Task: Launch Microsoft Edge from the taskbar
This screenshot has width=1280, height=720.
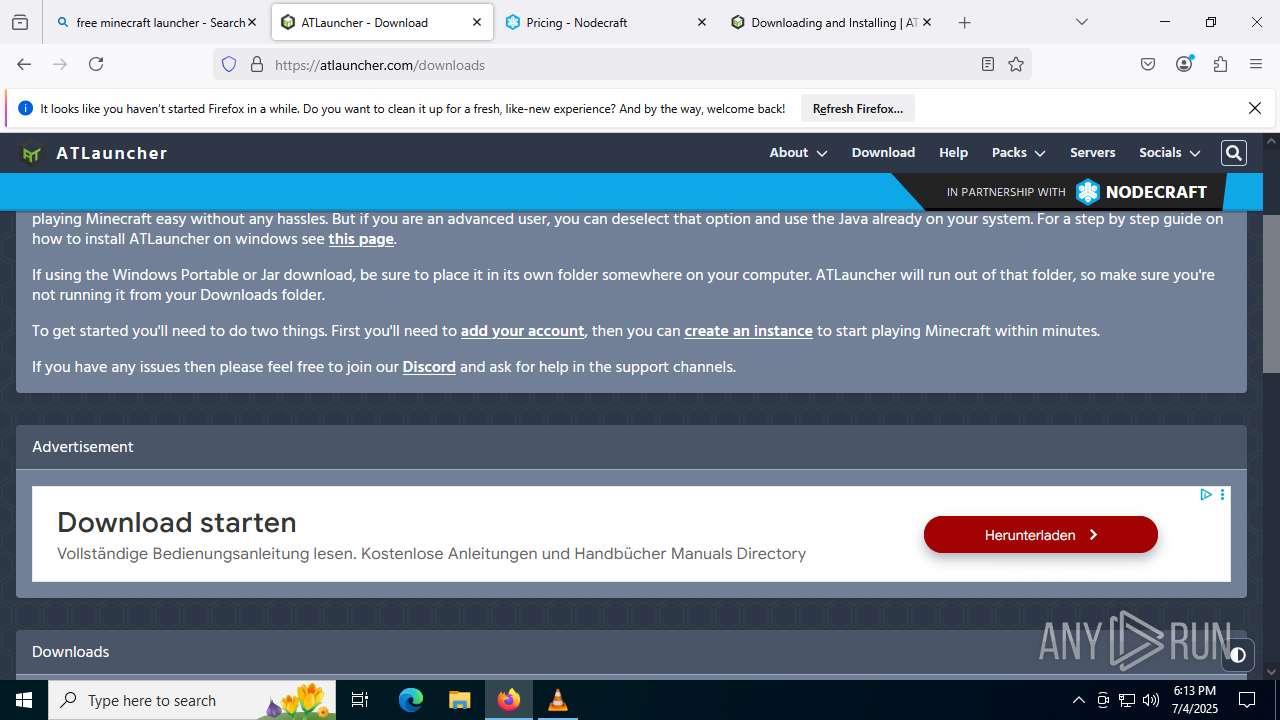Action: click(411, 700)
